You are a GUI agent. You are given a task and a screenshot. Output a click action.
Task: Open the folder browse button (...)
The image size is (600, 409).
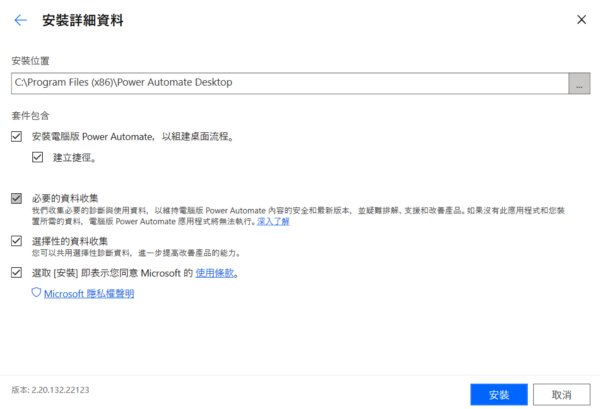point(579,83)
